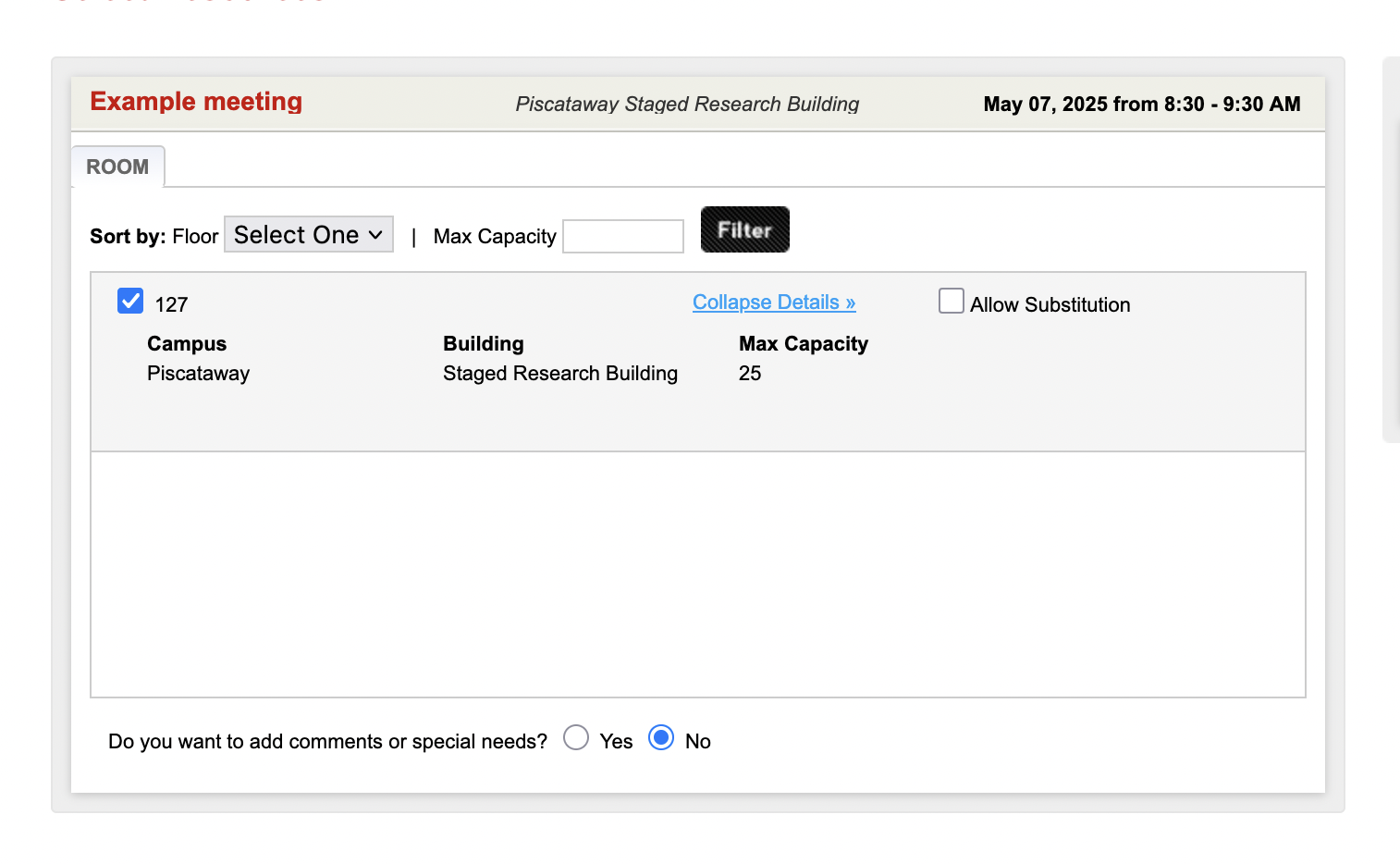Uncheck the room 127 checkbox

[x=130, y=302]
